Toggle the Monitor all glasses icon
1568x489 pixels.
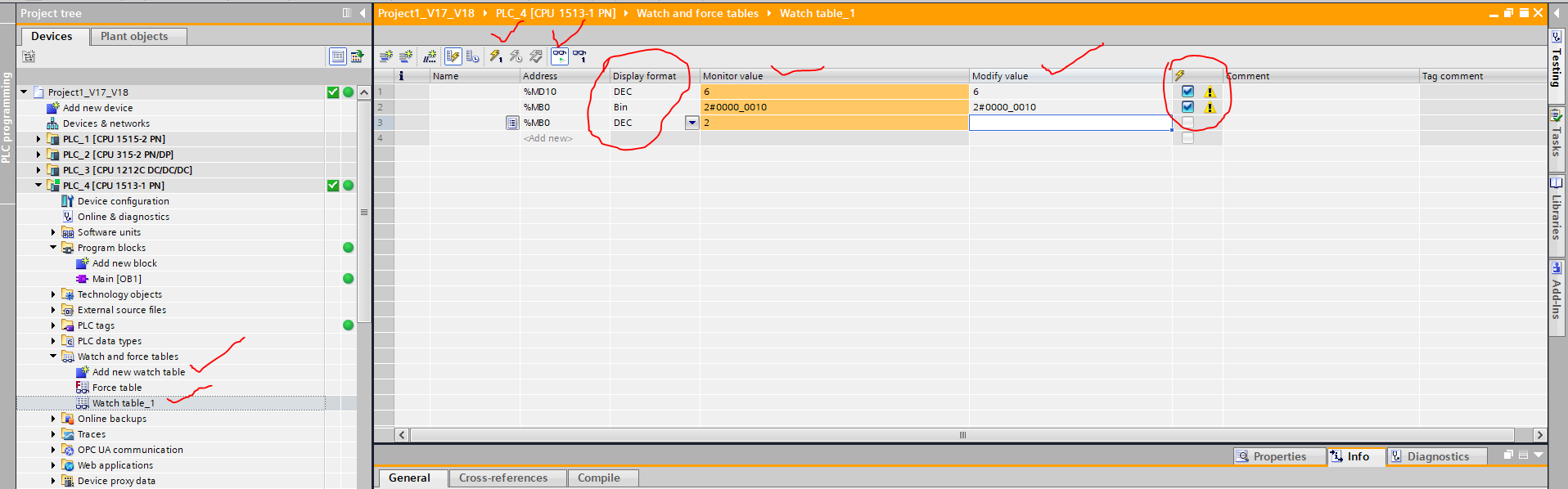[559, 56]
